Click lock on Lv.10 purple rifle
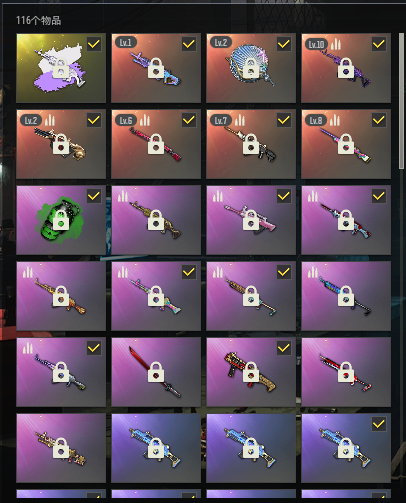This screenshot has width=406, height=503. point(346,68)
